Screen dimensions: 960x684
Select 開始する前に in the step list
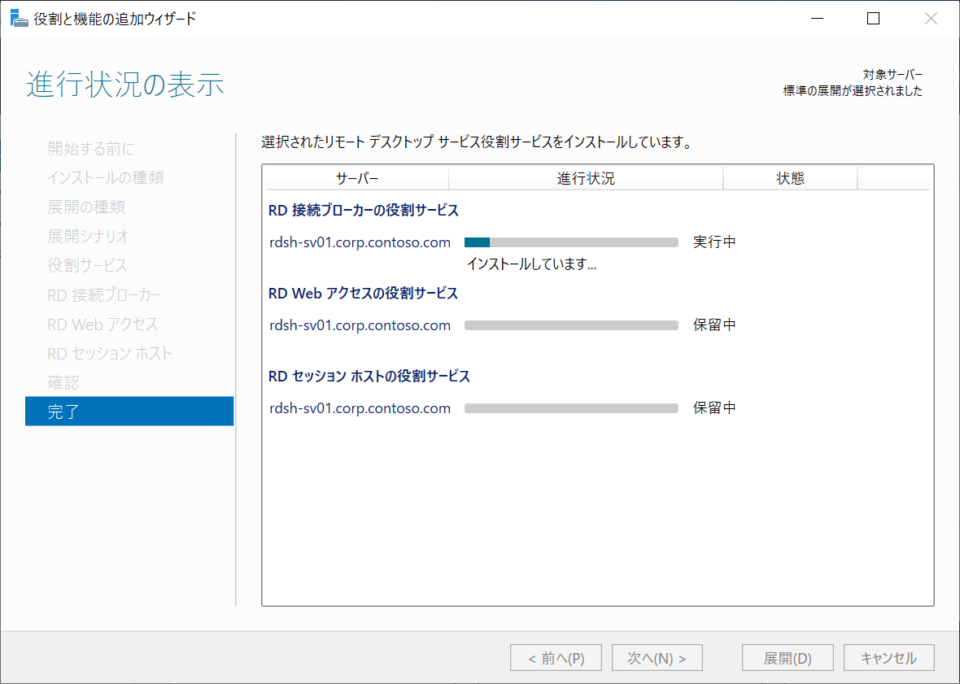tap(91, 148)
